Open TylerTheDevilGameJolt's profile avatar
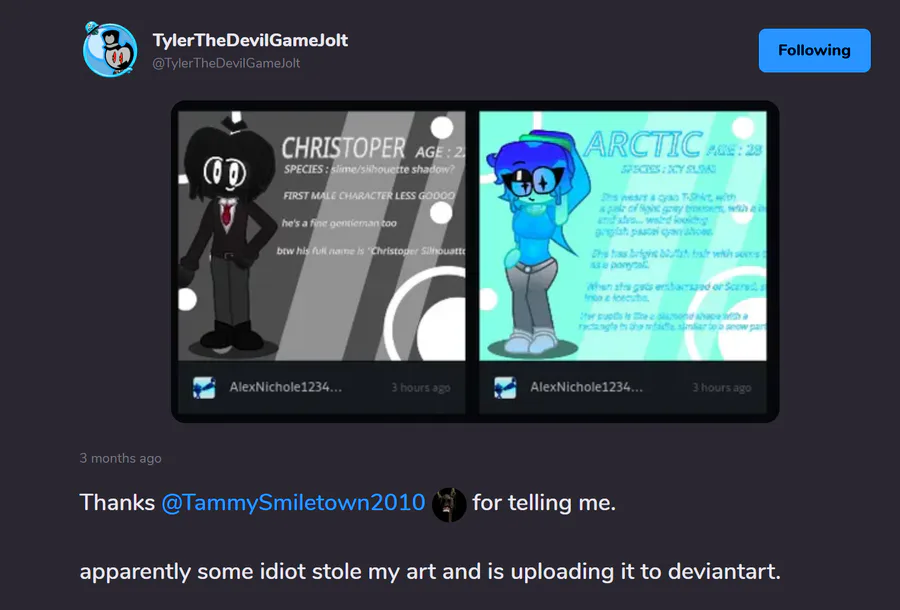Viewport: 900px width, 610px height. click(x=110, y=50)
